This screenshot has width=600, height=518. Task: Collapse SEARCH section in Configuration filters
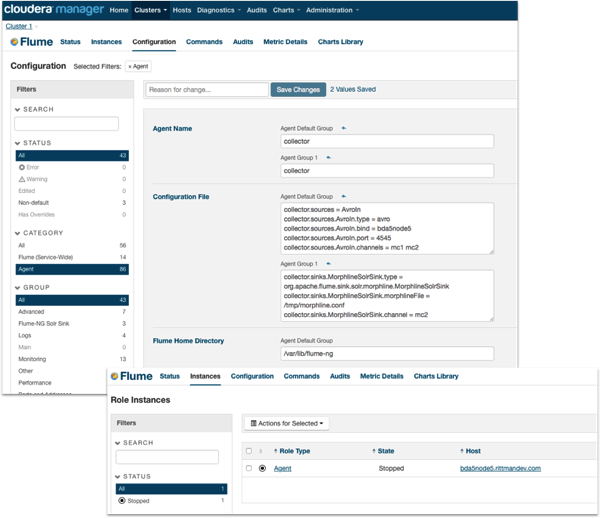tap(18, 109)
